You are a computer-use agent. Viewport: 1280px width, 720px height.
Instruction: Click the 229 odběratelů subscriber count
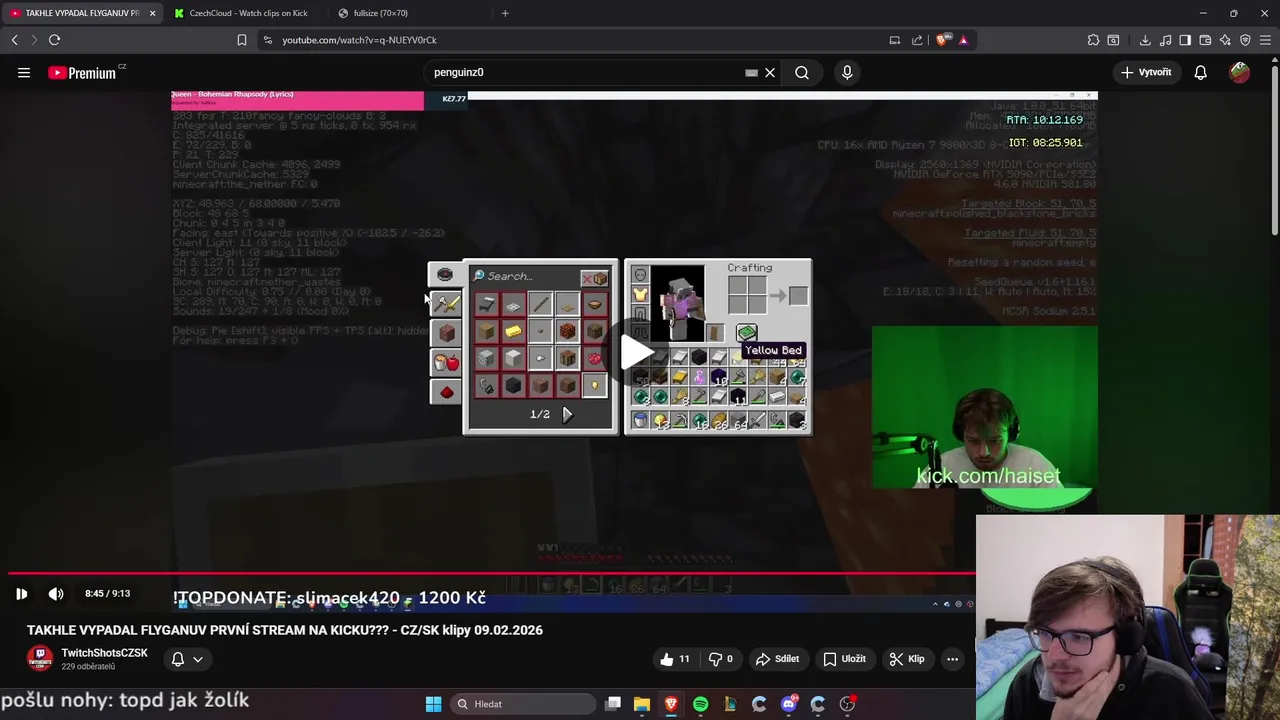(x=88, y=667)
